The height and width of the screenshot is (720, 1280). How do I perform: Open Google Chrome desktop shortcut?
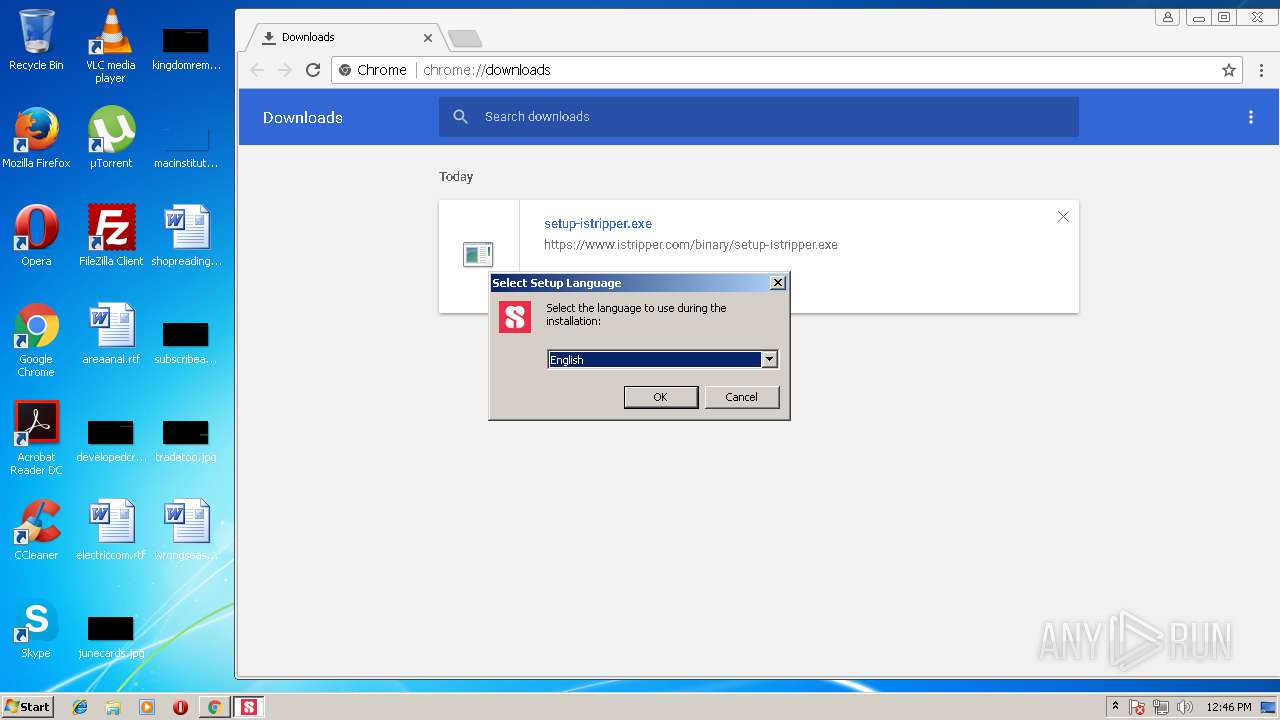(x=36, y=340)
